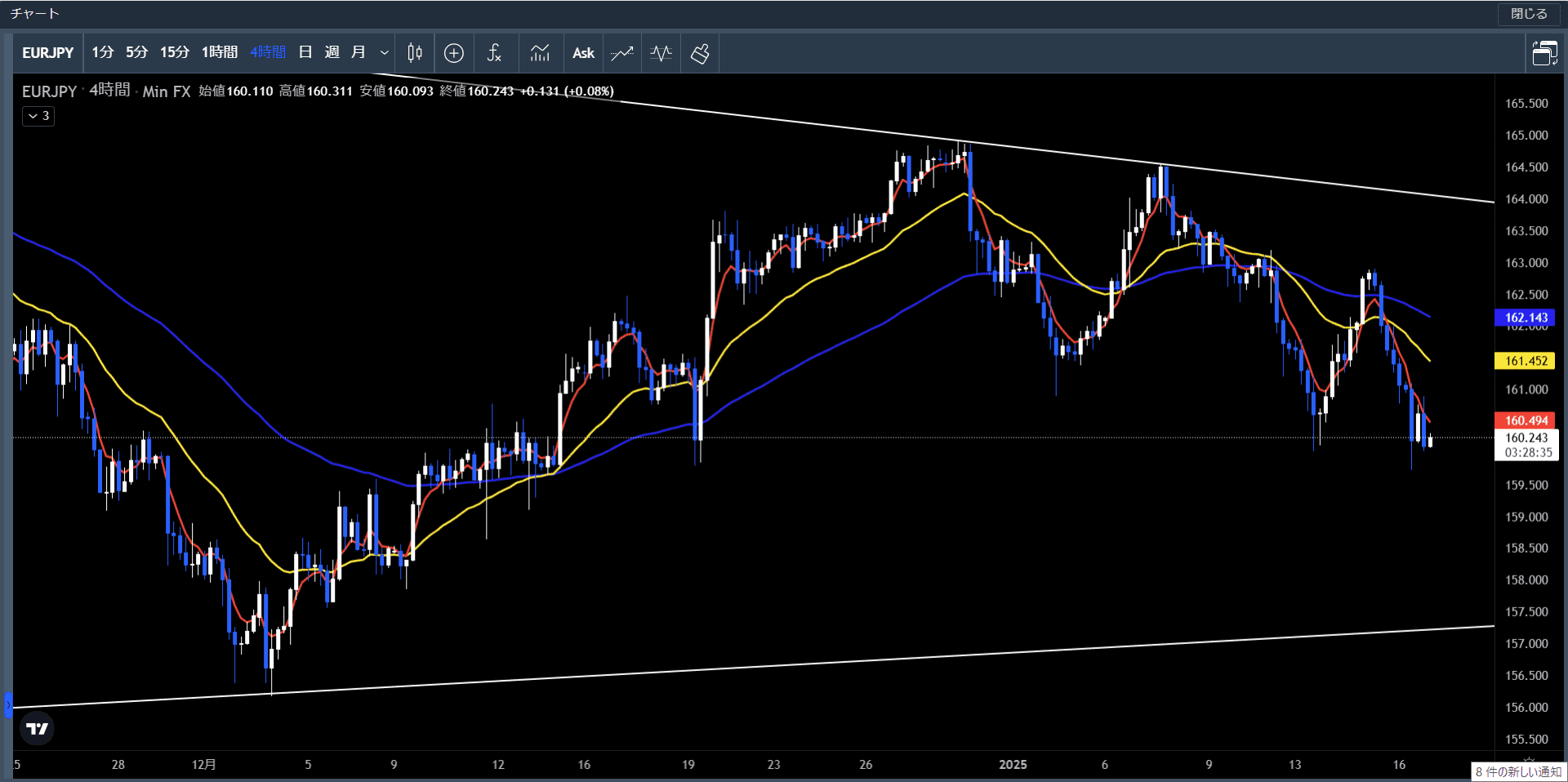The width and height of the screenshot is (1568, 782).
Task: Click the 159.000 price axis label
Action: 1526,517
